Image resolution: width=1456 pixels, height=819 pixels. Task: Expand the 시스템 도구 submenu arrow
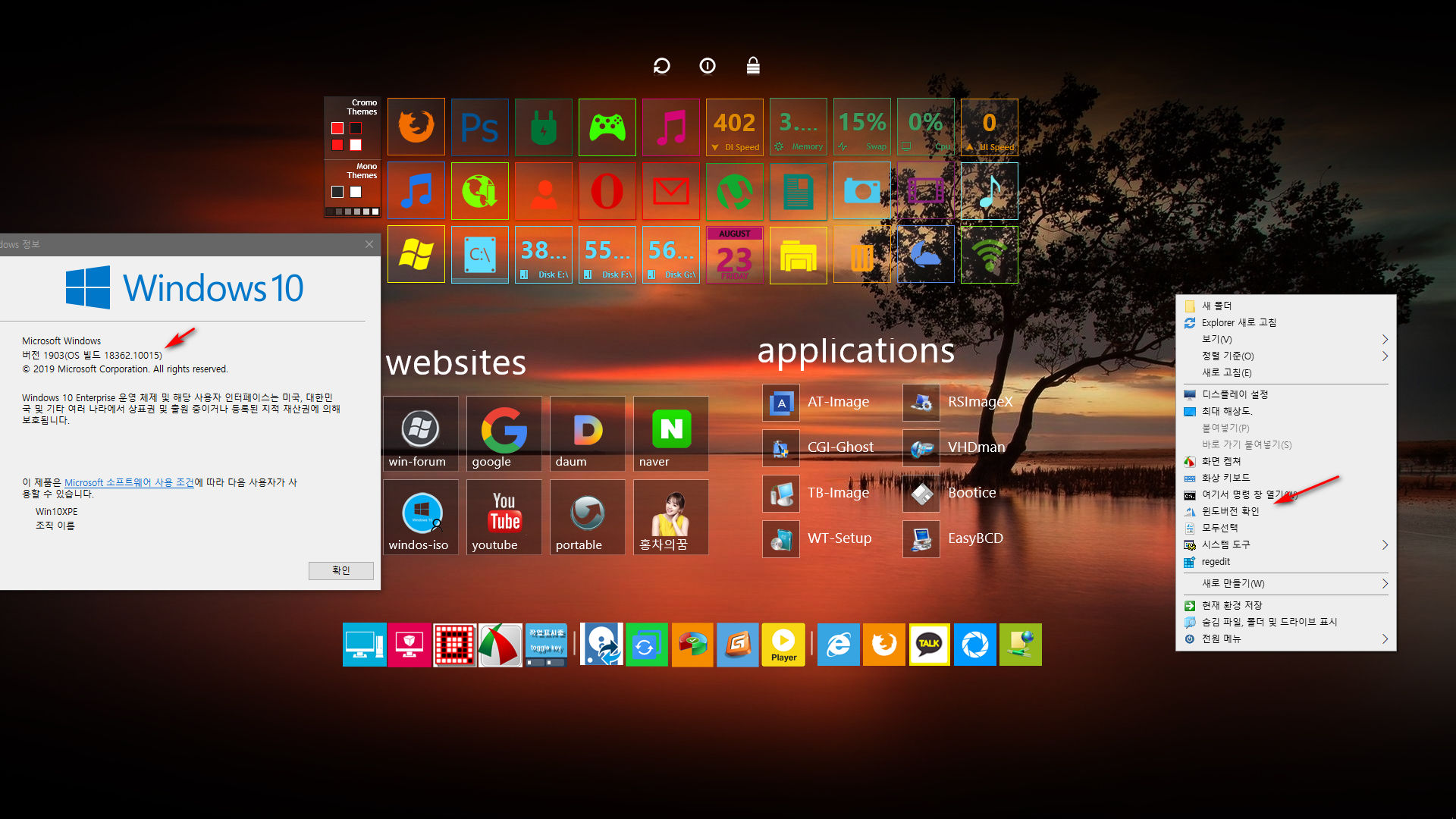click(1385, 544)
